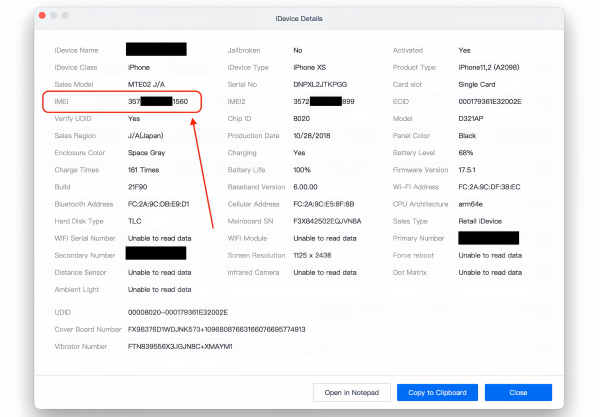600x417 pixels.
Task: Select the CPU Architecture value arm64e
Action: 470,204
